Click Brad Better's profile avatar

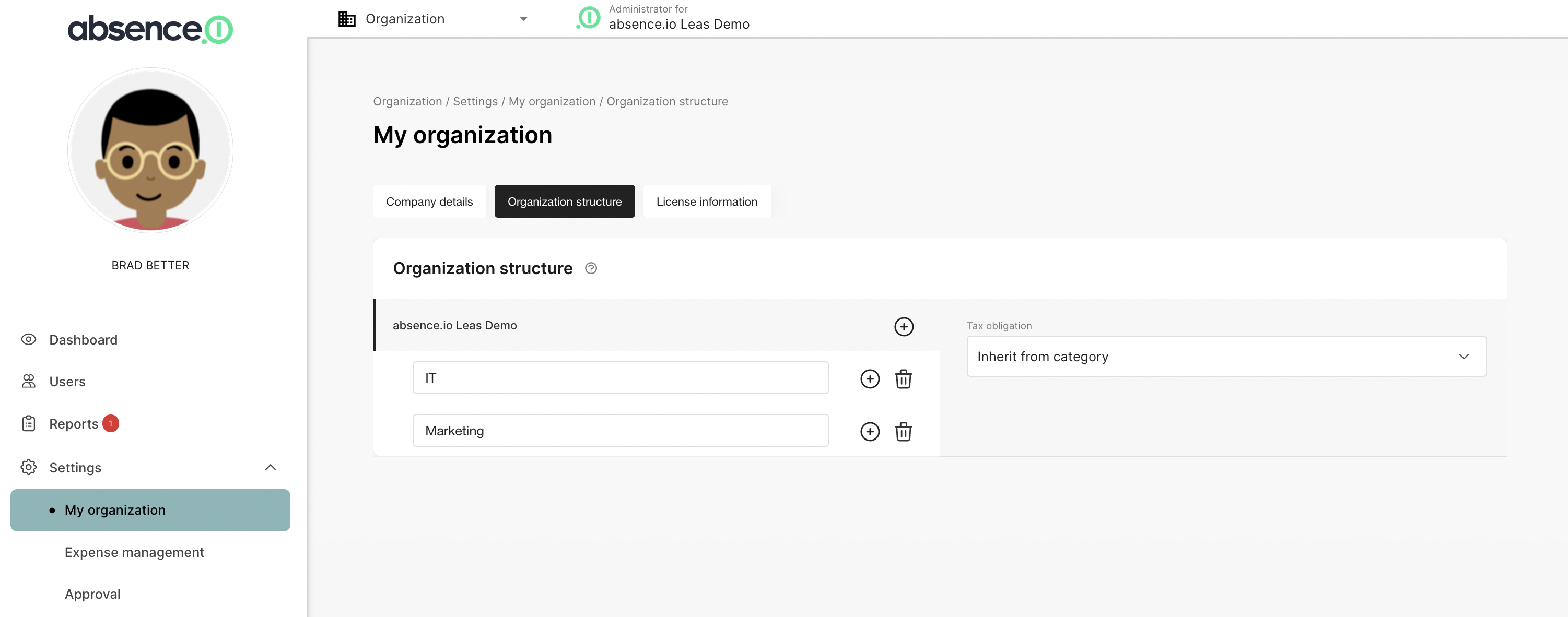pos(150,150)
